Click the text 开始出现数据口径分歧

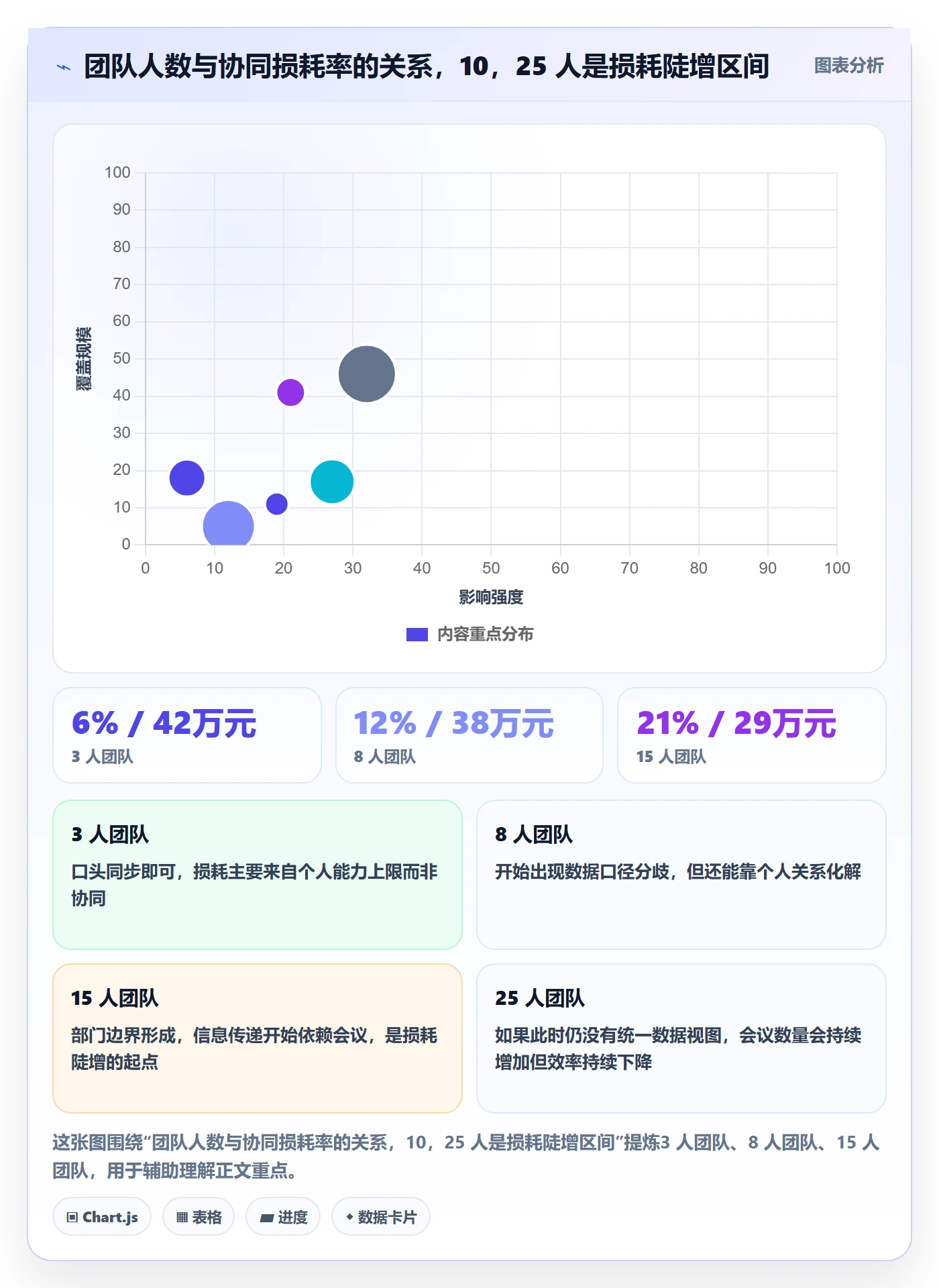582,871
